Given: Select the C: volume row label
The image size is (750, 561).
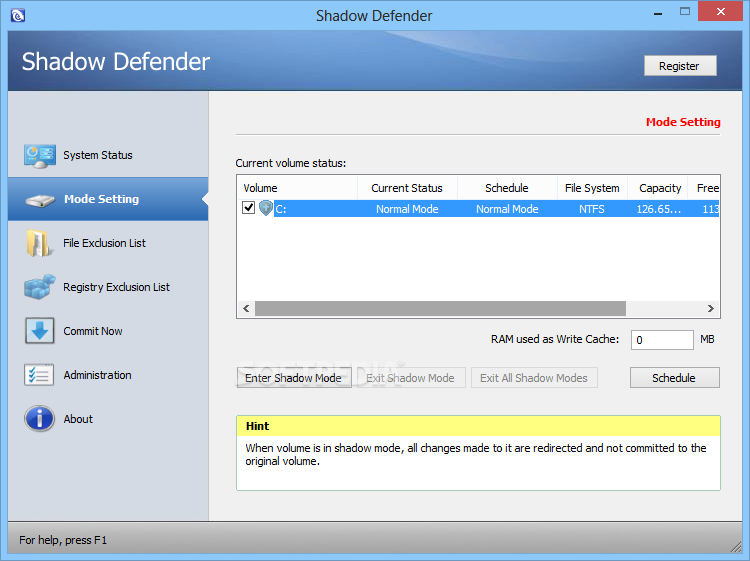Looking at the screenshot, I should click(281, 209).
